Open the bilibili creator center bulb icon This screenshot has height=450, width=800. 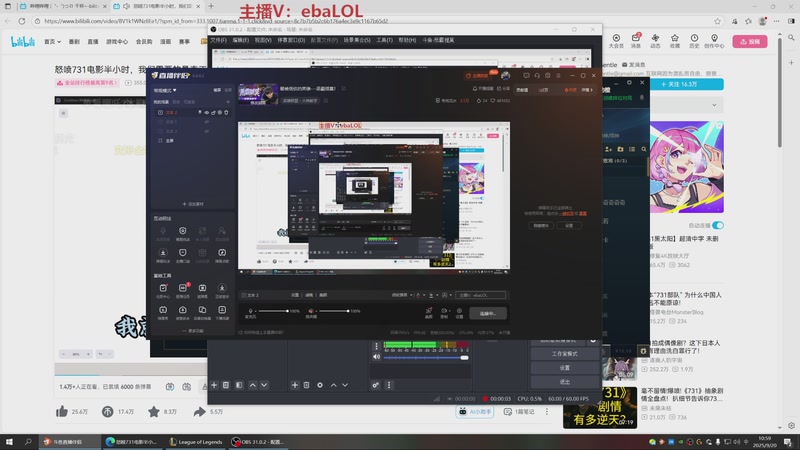click(714, 41)
